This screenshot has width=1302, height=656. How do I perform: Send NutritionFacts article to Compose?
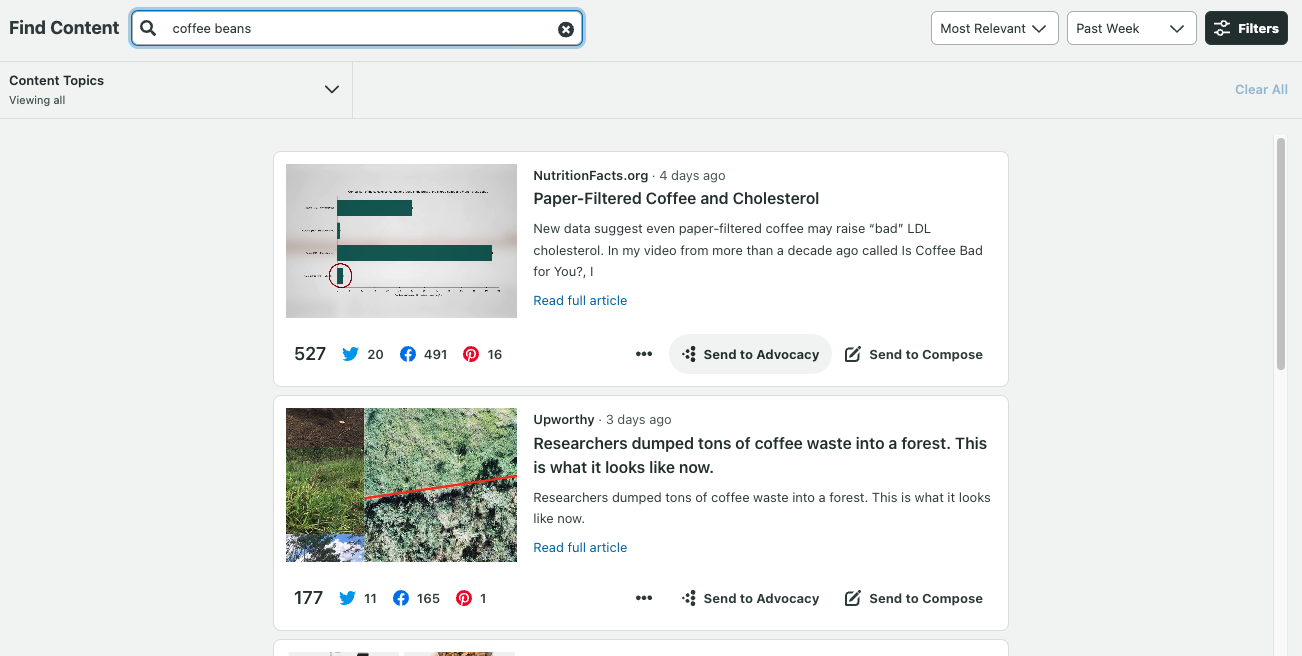click(x=913, y=354)
